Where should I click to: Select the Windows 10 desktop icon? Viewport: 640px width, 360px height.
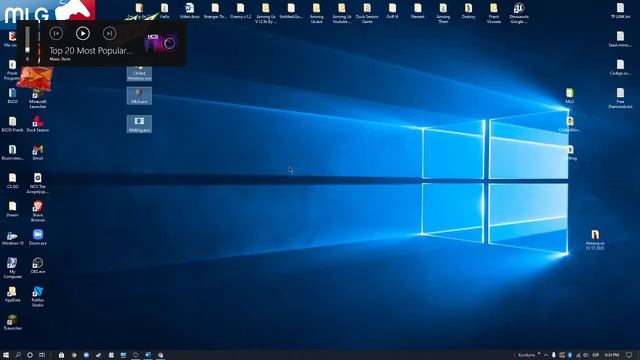pyautogui.click(x=12, y=237)
